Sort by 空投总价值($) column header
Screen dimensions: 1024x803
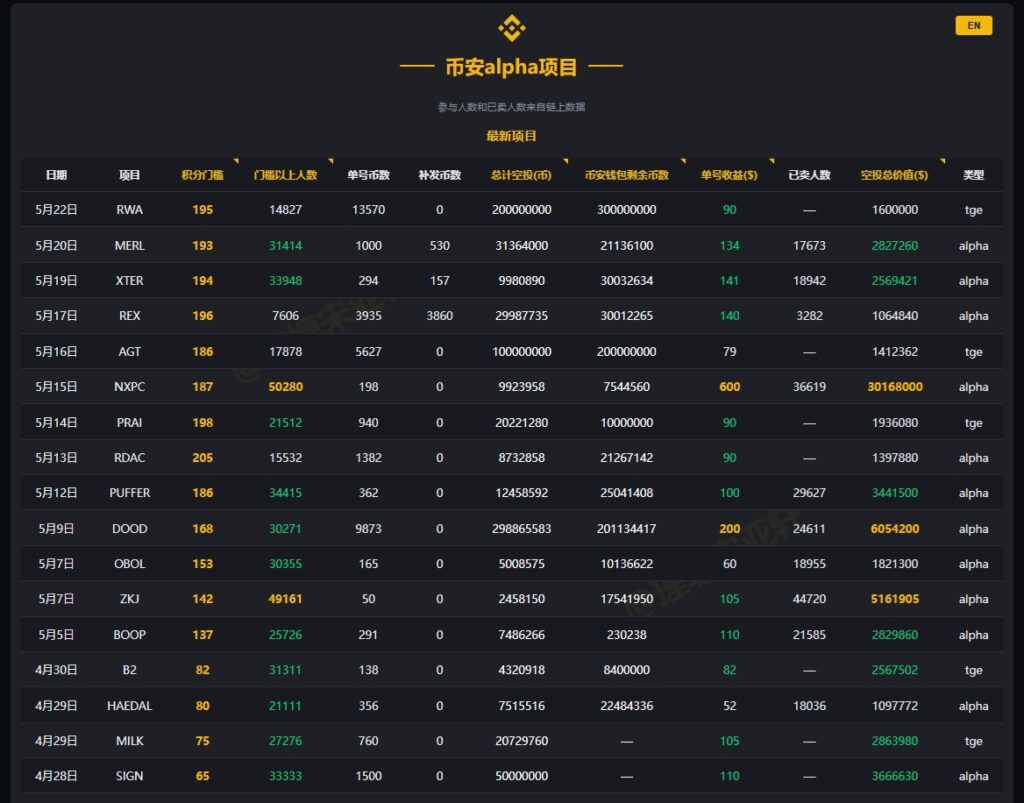894,175
